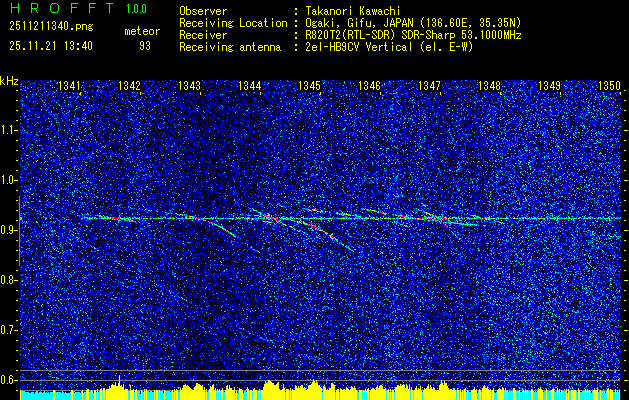Click time marker 1343

click(189, 86)
